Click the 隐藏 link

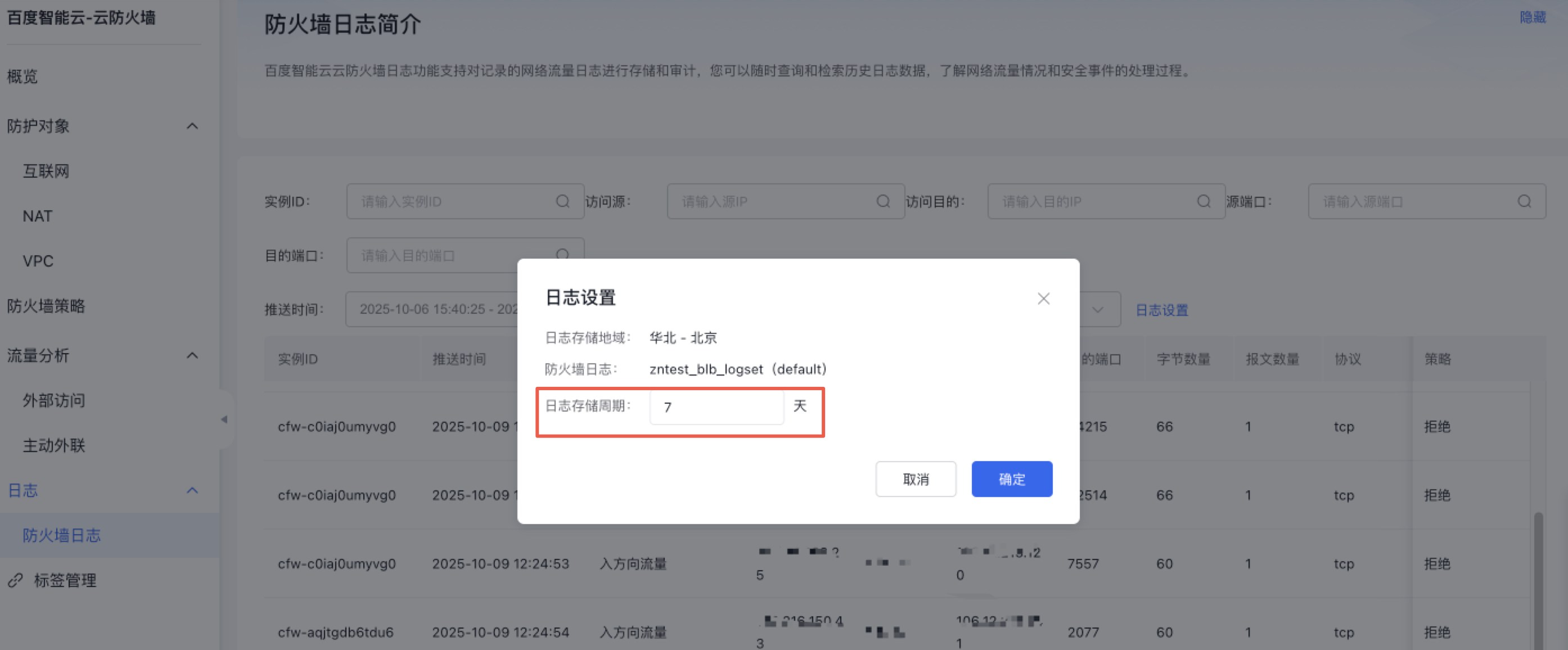(1532, 17)
